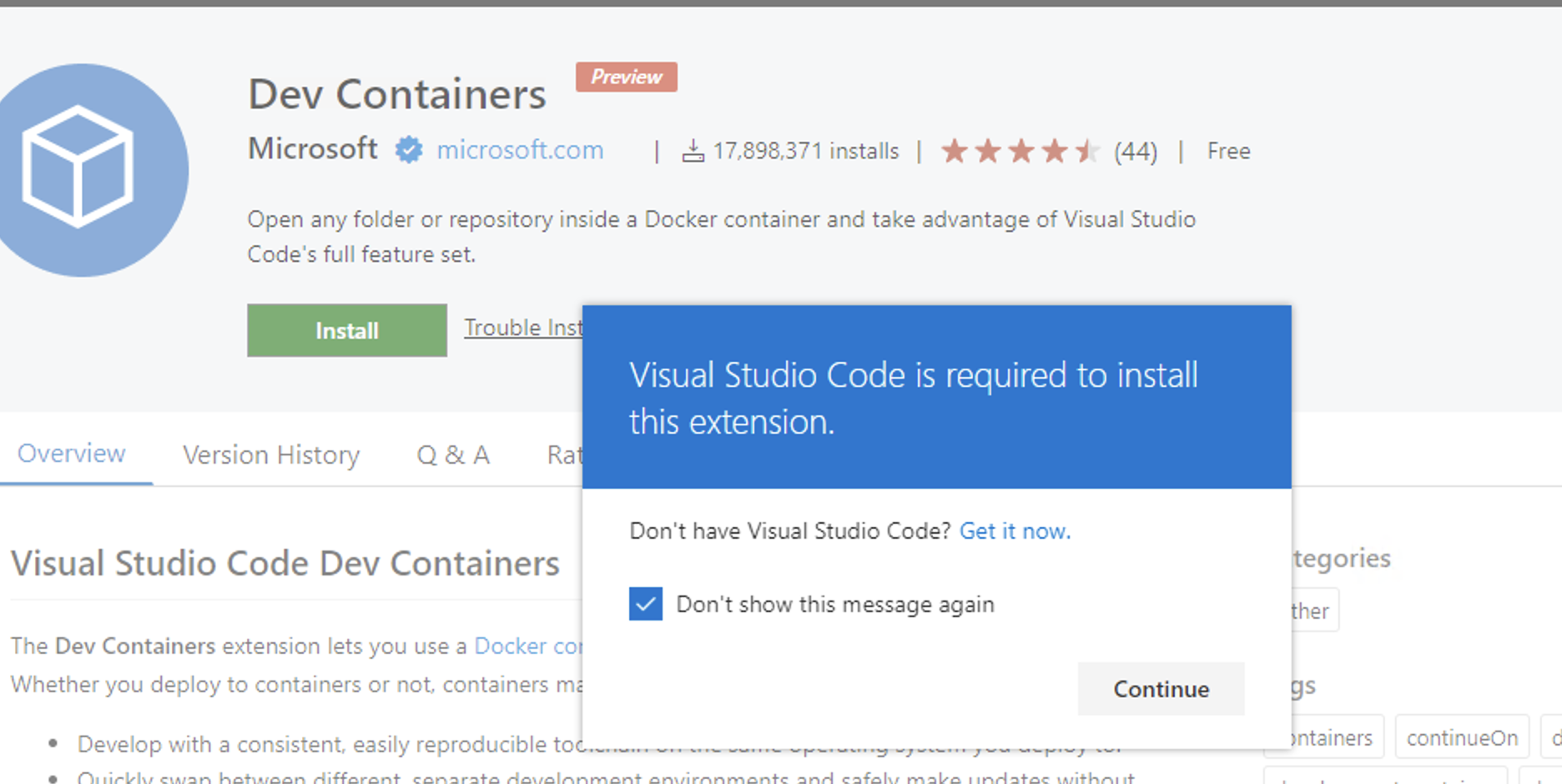The image size is (1562, 784).
Task: Visit the microsoft.com publisher link
Action: [x=520, y=150]
